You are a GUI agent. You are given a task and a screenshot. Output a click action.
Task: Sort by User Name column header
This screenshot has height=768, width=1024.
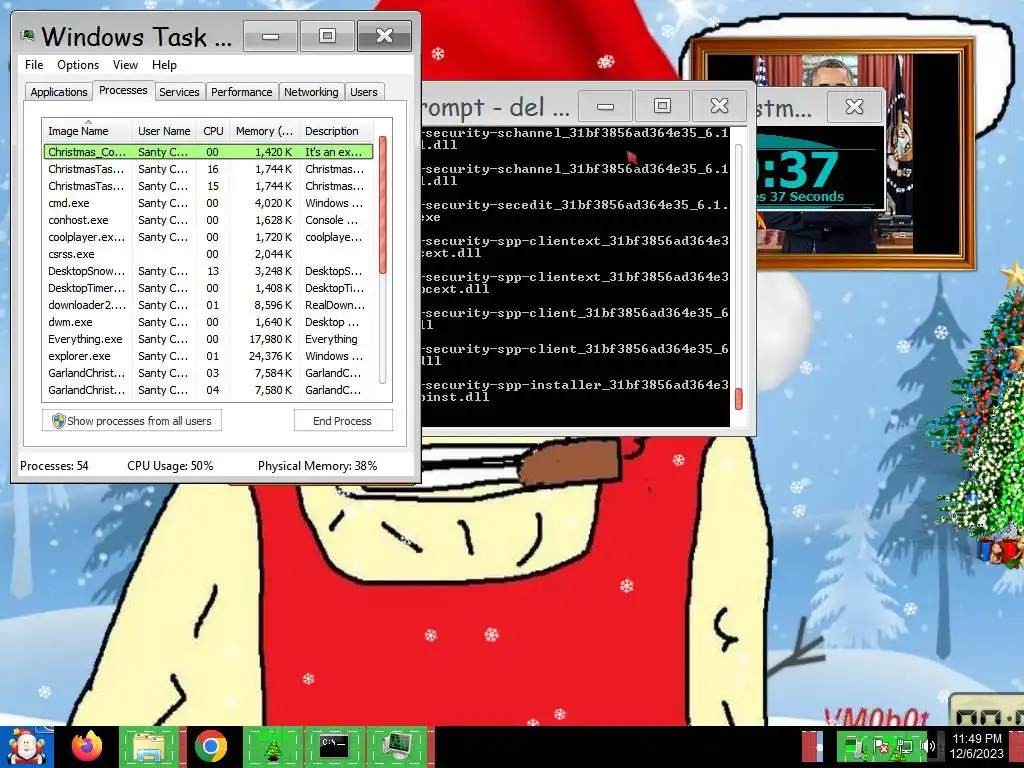[x=164, y=131]
